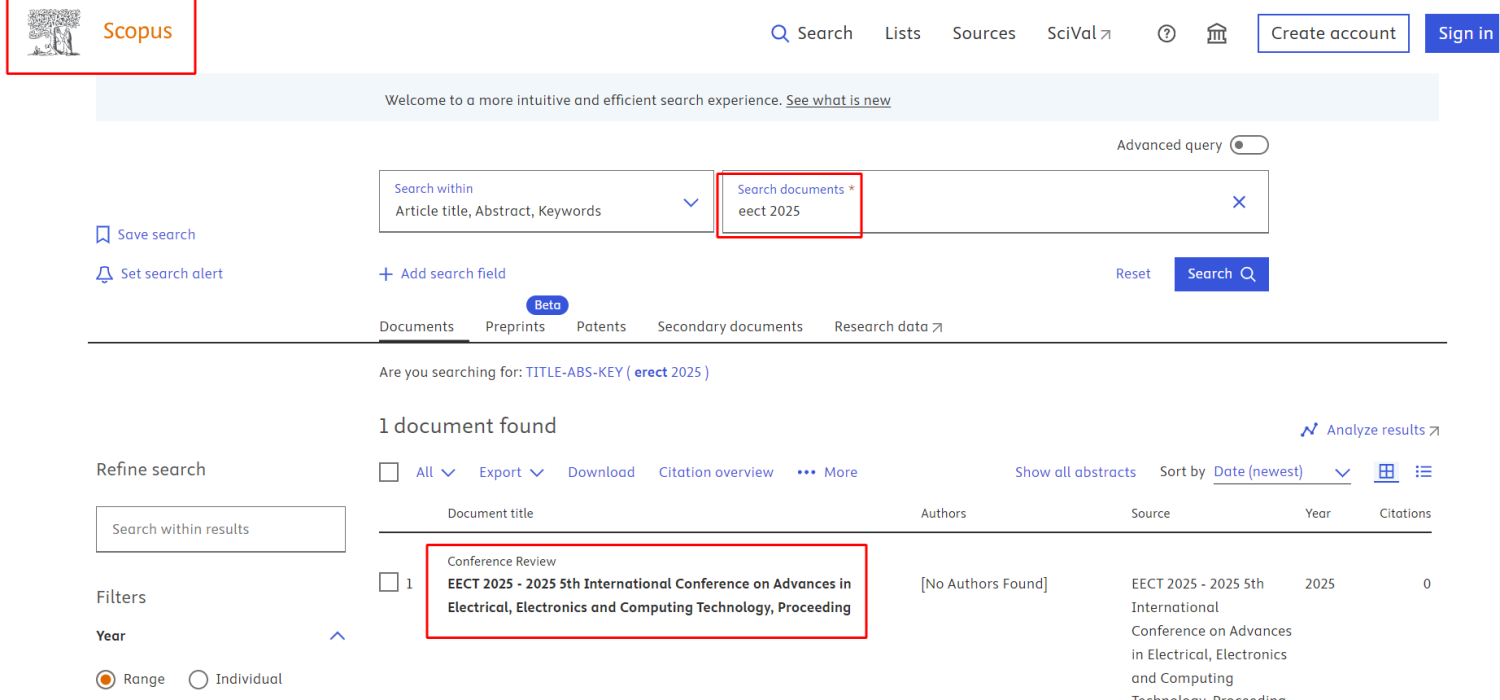Image resolution: width=1500 pixels, height=700 pixels.
Task: Click the Reset link
Action: point(1133,274)
